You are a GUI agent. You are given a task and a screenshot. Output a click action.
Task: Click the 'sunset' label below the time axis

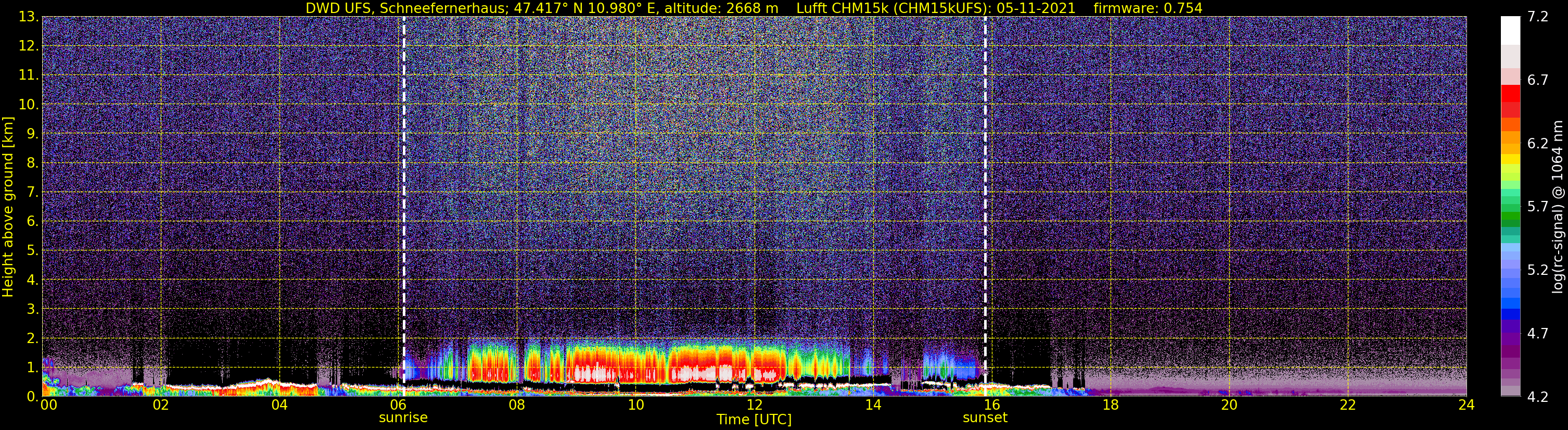point(985,418)
